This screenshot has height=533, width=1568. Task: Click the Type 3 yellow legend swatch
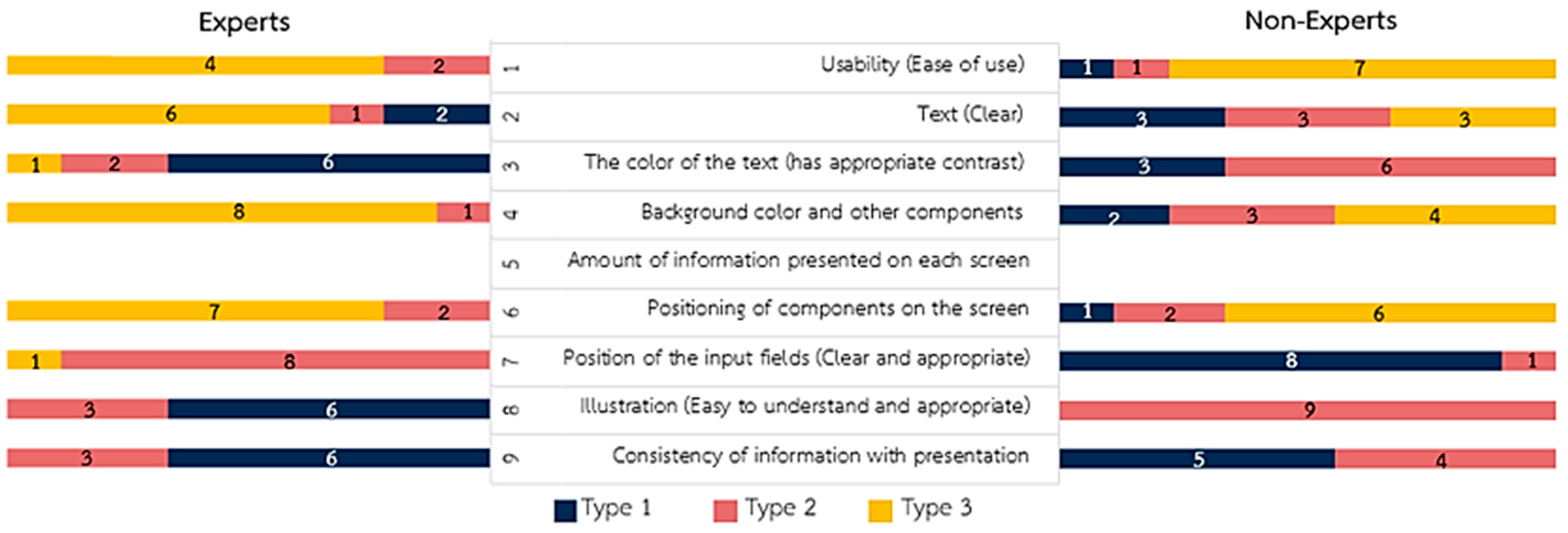pyautogui.click(x=880, y=511)
